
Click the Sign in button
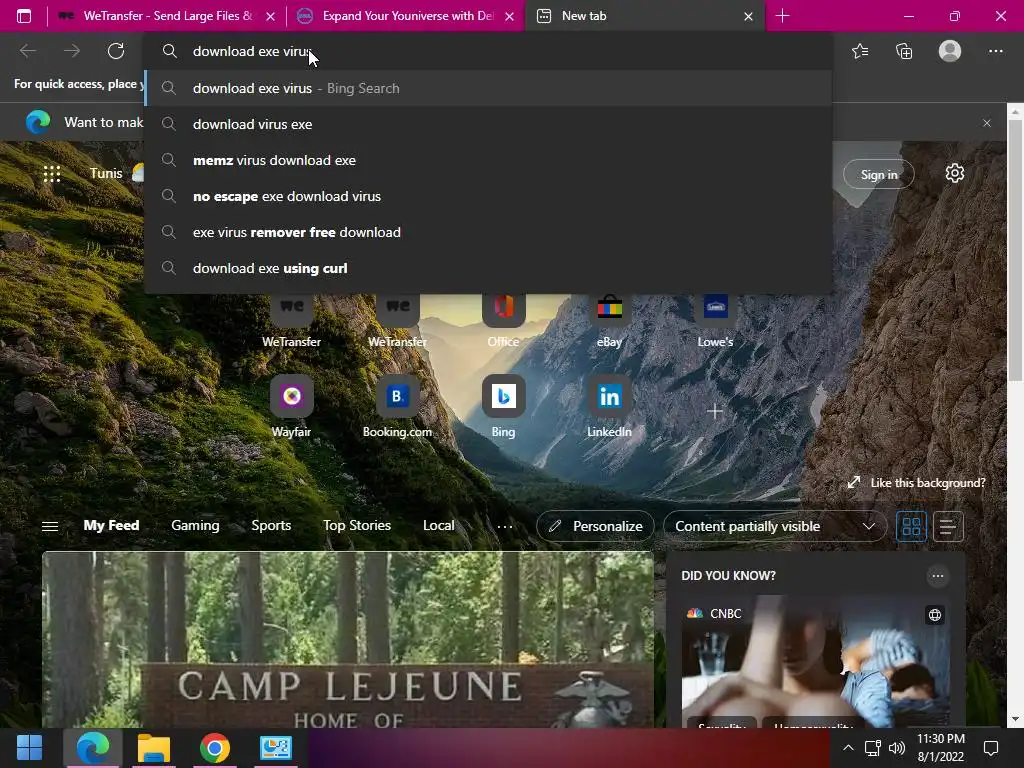click(879, 174)
